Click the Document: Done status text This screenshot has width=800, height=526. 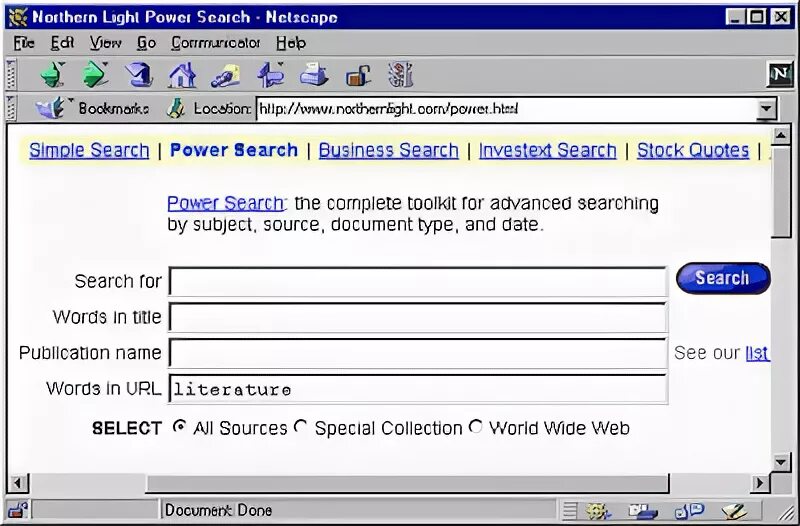click(218, 510)
